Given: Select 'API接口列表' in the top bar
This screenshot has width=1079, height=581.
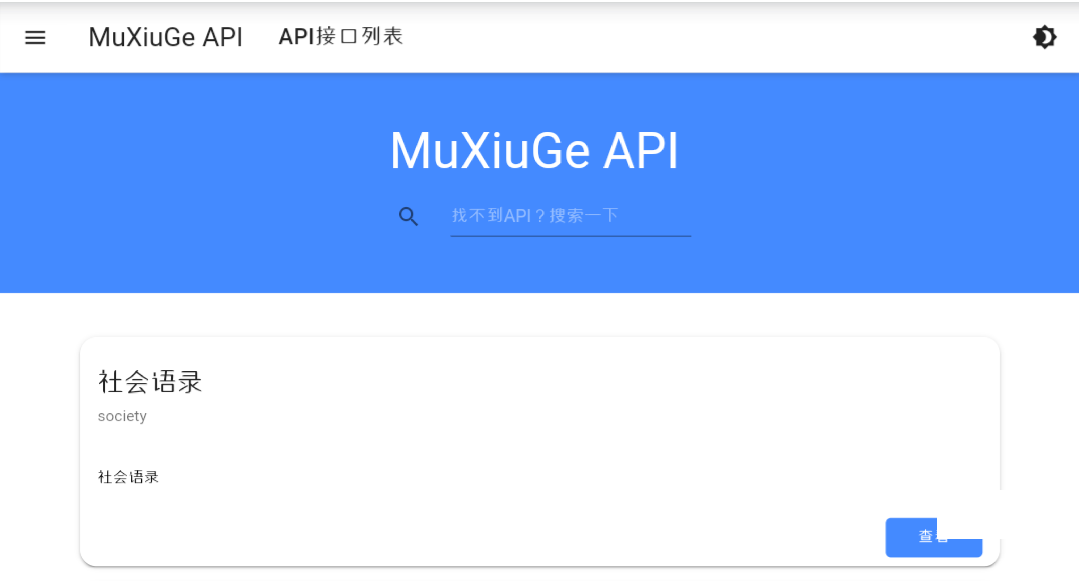Looking at the screenshot, I should click(x=340, y=37).
